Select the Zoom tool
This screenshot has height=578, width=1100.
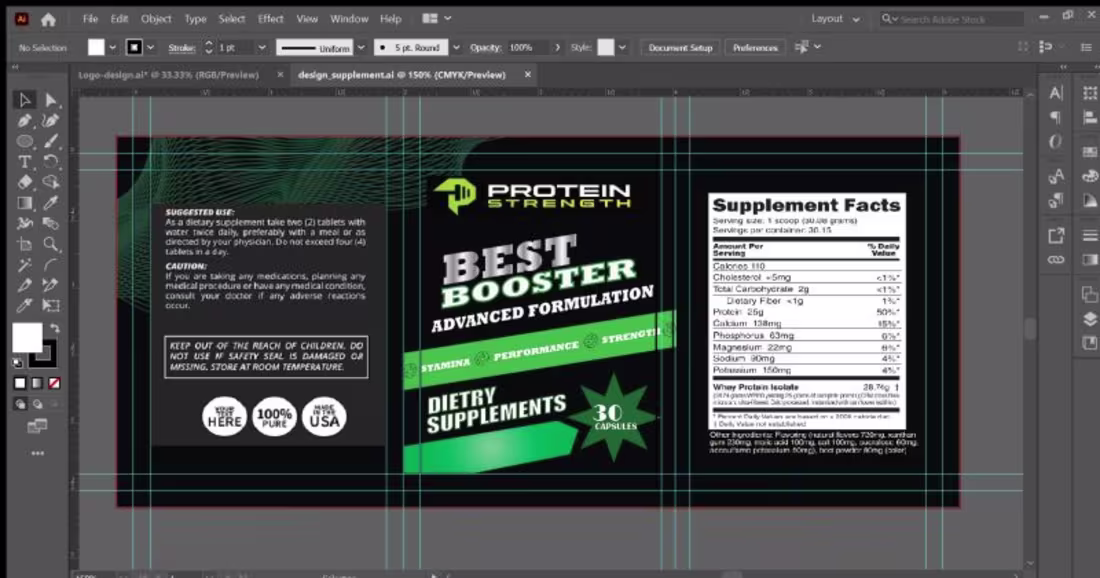(x=50, y=243)
